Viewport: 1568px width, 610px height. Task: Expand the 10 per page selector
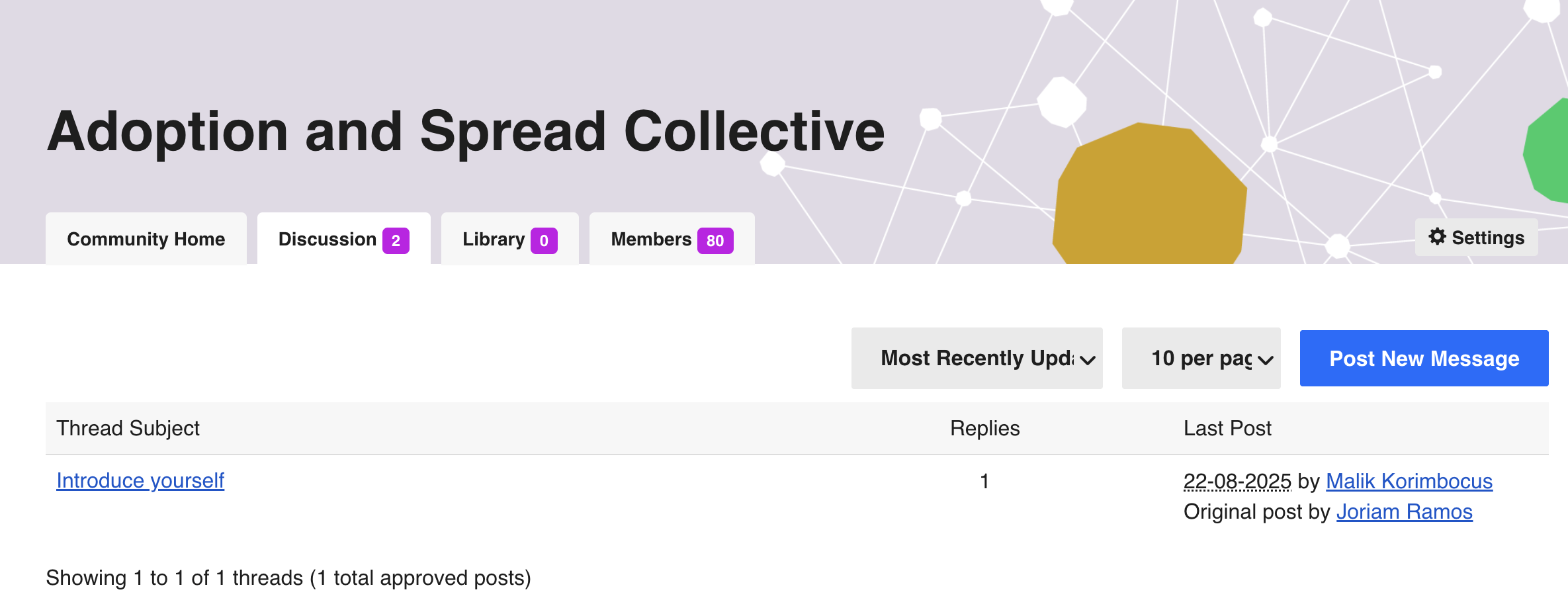(1201, 359)
